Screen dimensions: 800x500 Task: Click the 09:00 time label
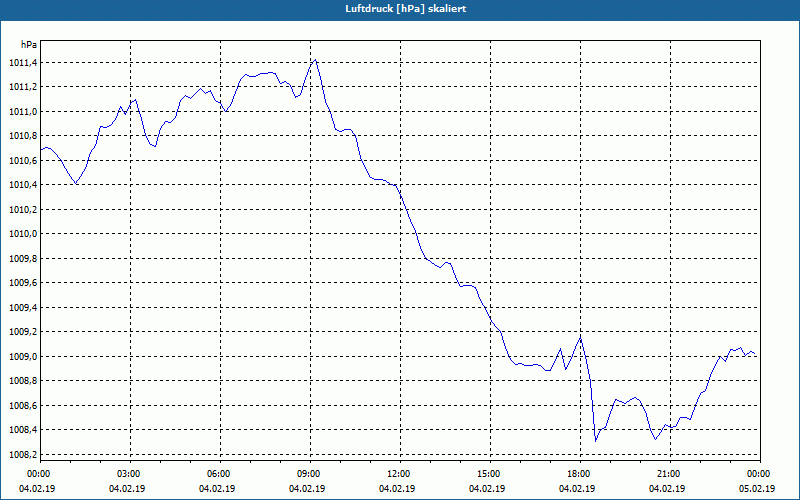pyautogui.click(x=308, y=474)
